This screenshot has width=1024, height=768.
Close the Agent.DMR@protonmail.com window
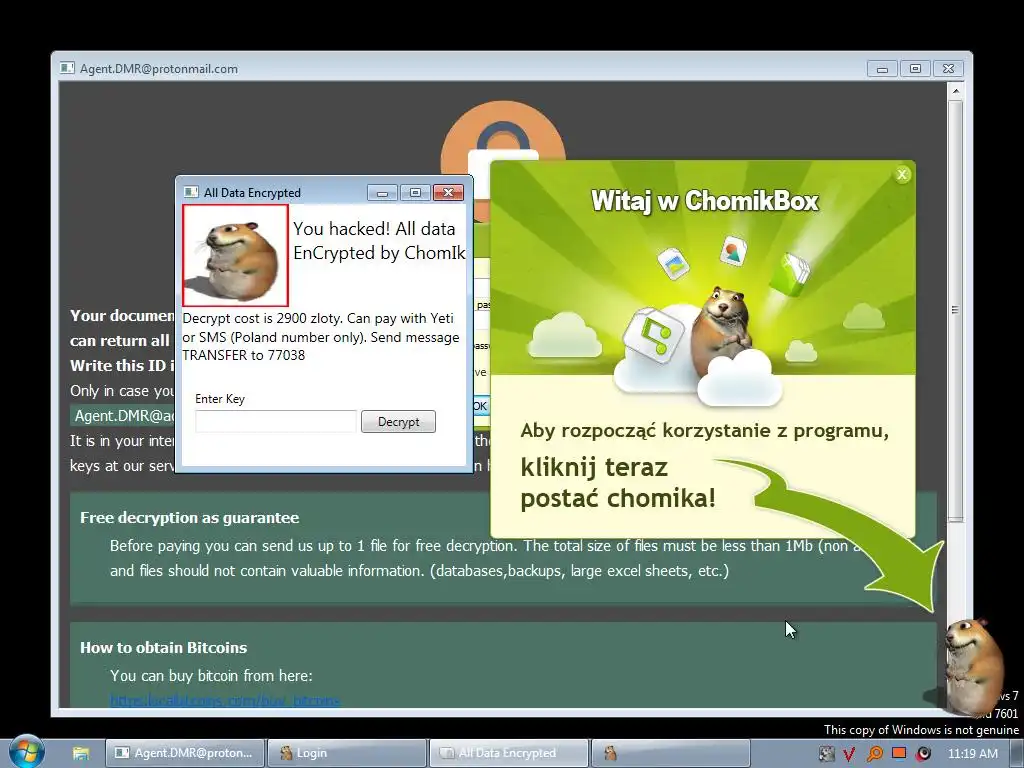(x=948, y=69)
